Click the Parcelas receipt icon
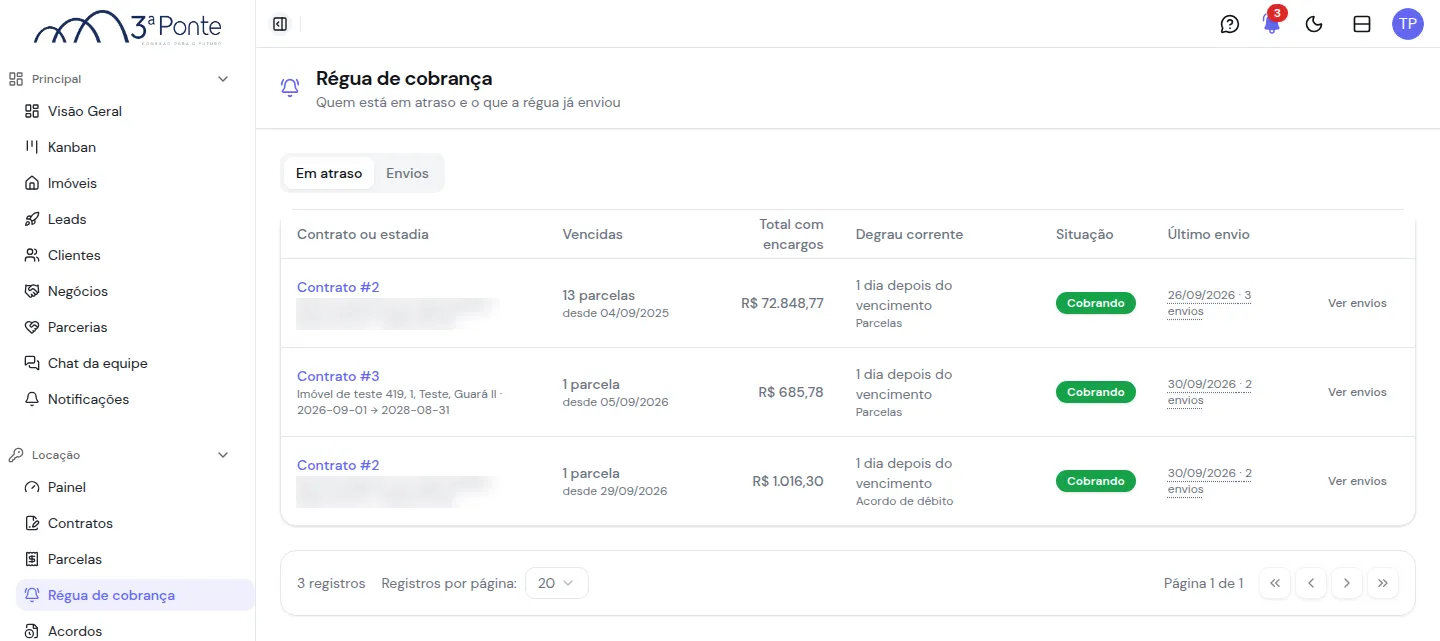The image size is (1440, 641). click(32, 559)
